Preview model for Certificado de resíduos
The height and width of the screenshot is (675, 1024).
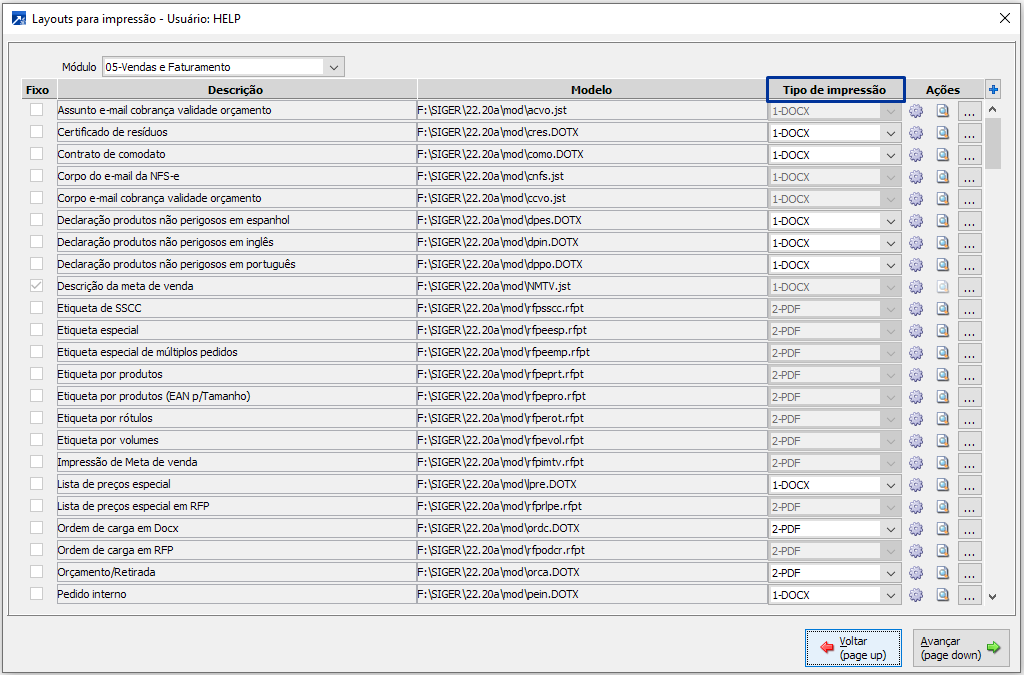coord(942,133)
